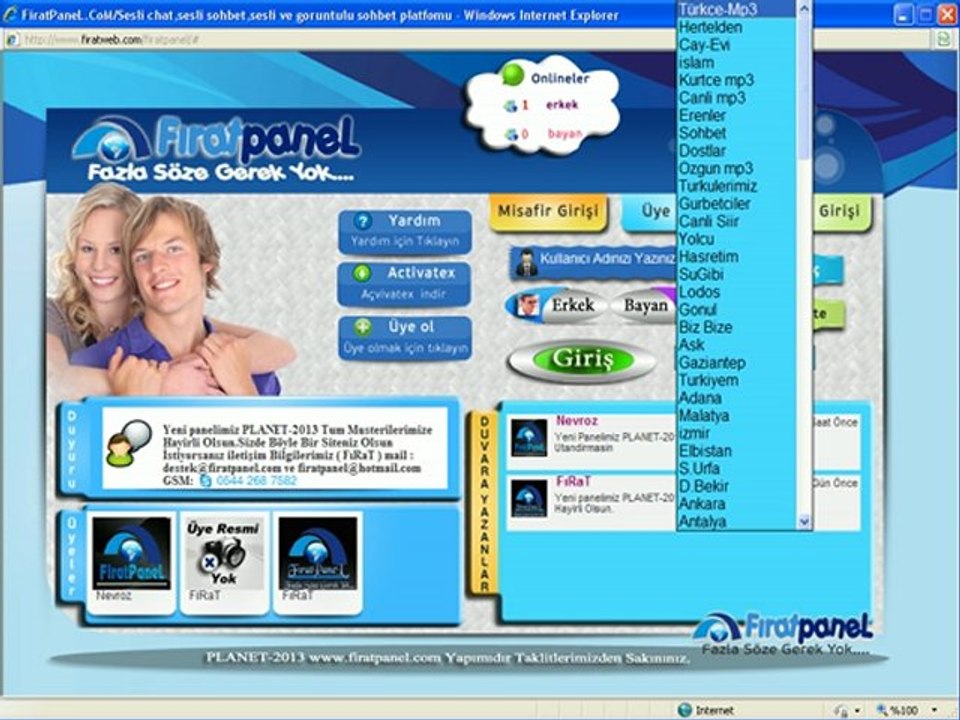Click the GSM phone icon in announcement
The image size is (960, 720).
pyautogui.click(x=205, y=481)
